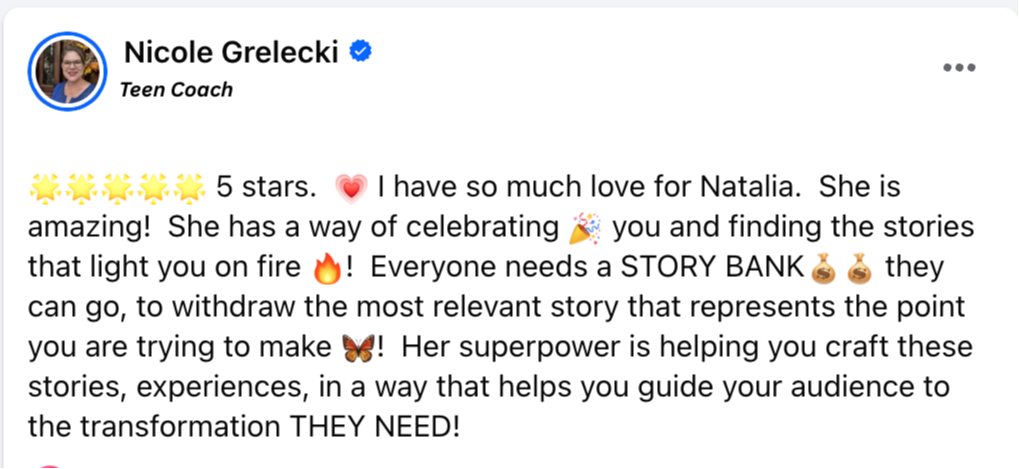Open the Nicole Grelecki name link
1019x469 pixels.
pos(232,52)
